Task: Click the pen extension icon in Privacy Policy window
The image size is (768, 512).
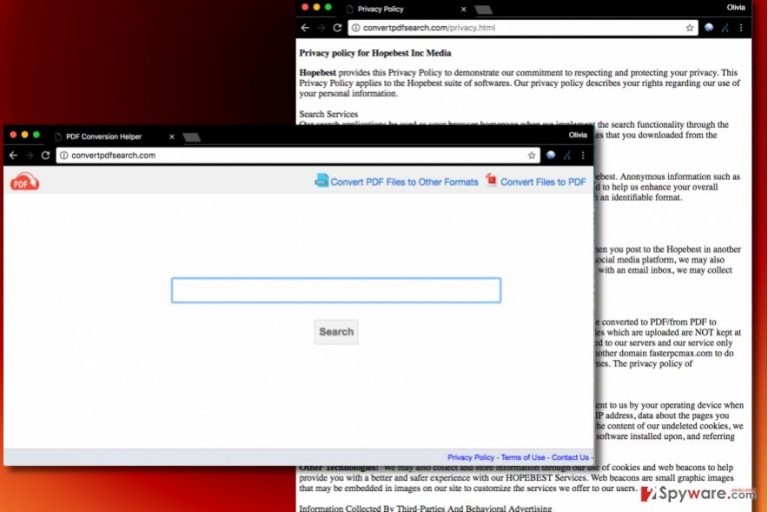Action: click(725, 28)
